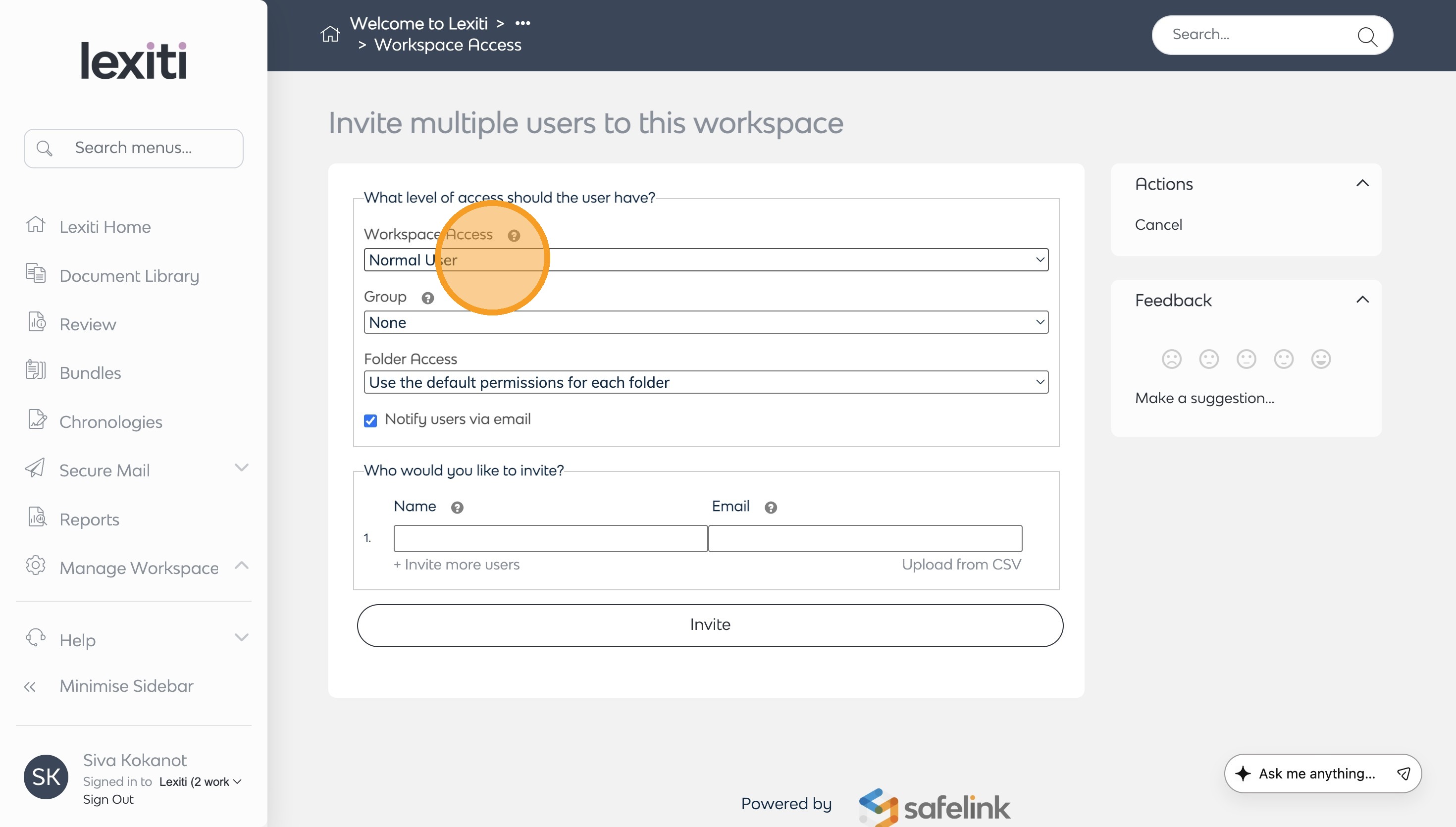Expand the Secure Mail menu
This screenshot has height=827, width=1456.
coord(241,468)
